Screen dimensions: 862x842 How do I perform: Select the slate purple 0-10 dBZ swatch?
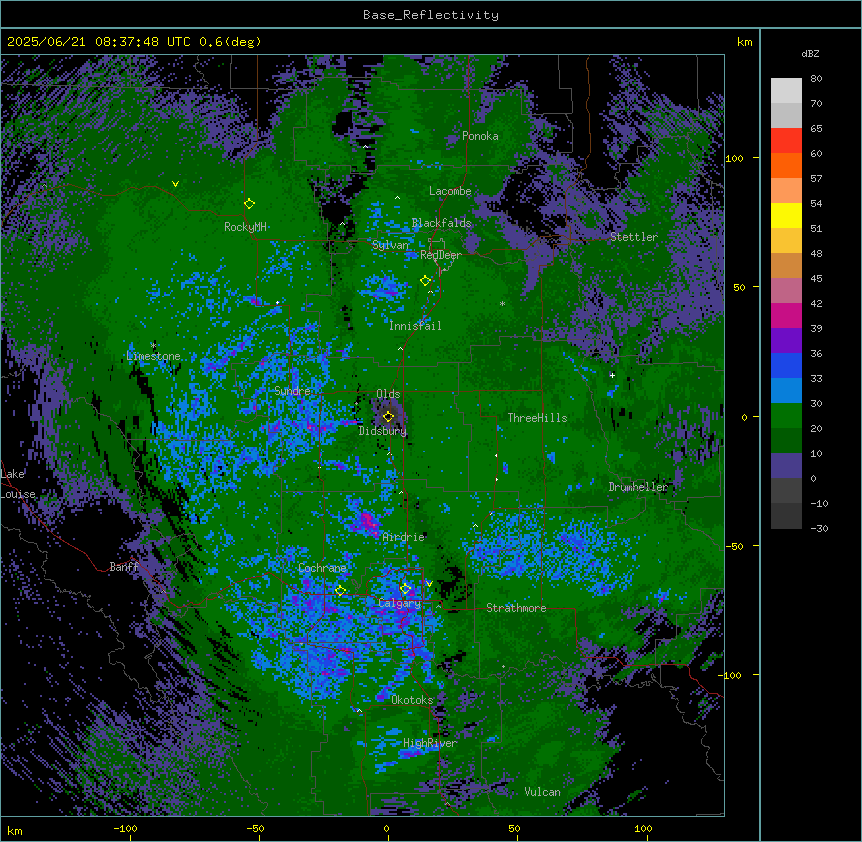click(x=786, y=466)
